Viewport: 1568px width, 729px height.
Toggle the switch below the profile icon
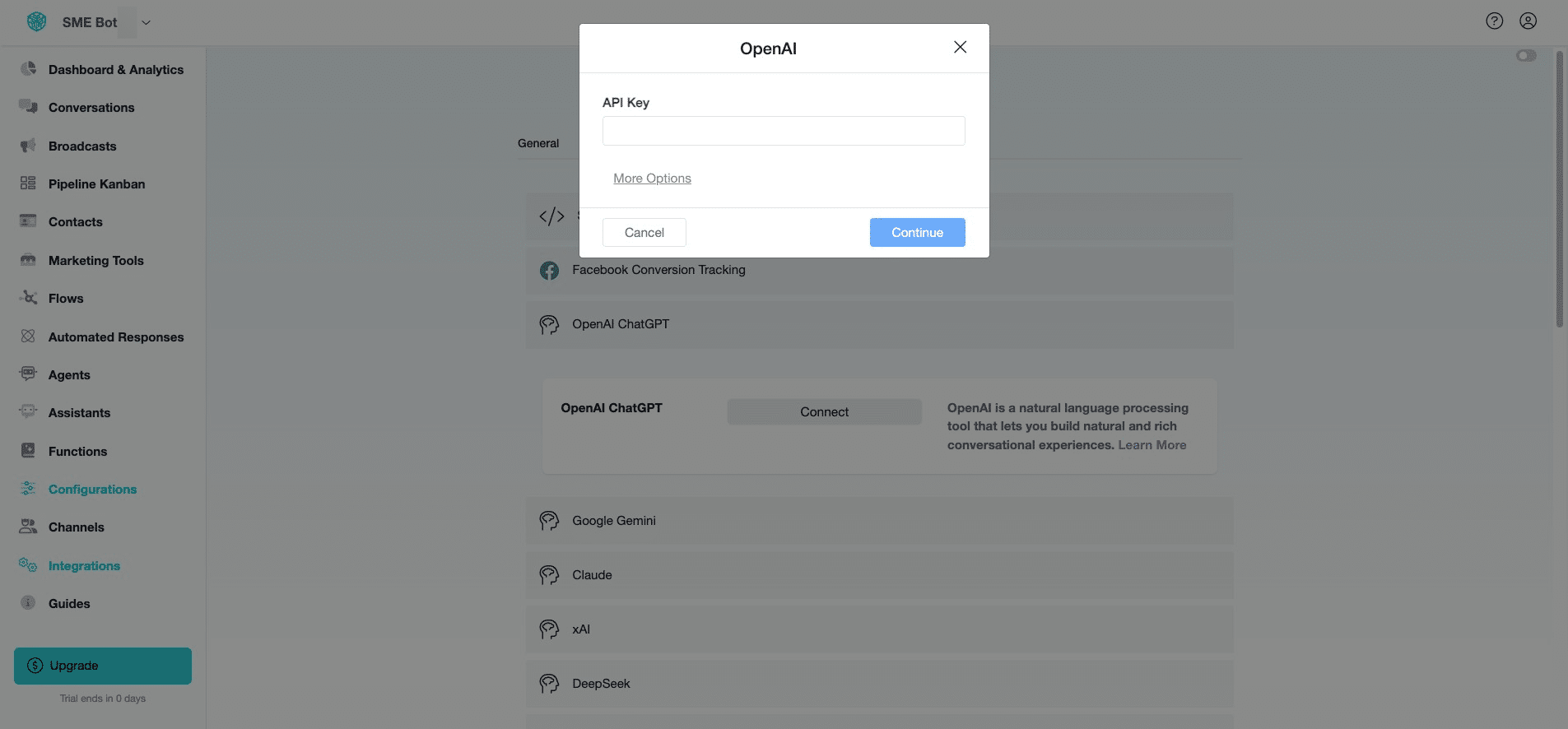point(1526,56)
